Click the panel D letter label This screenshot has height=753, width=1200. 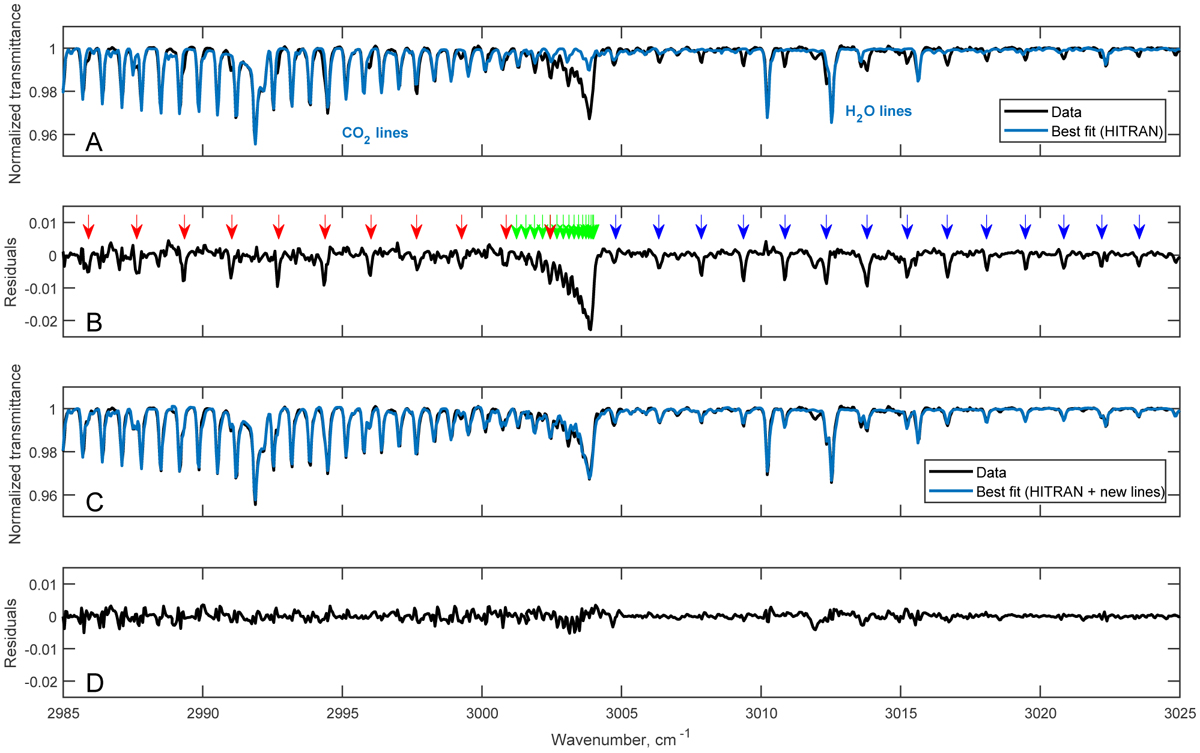(93, 682)
